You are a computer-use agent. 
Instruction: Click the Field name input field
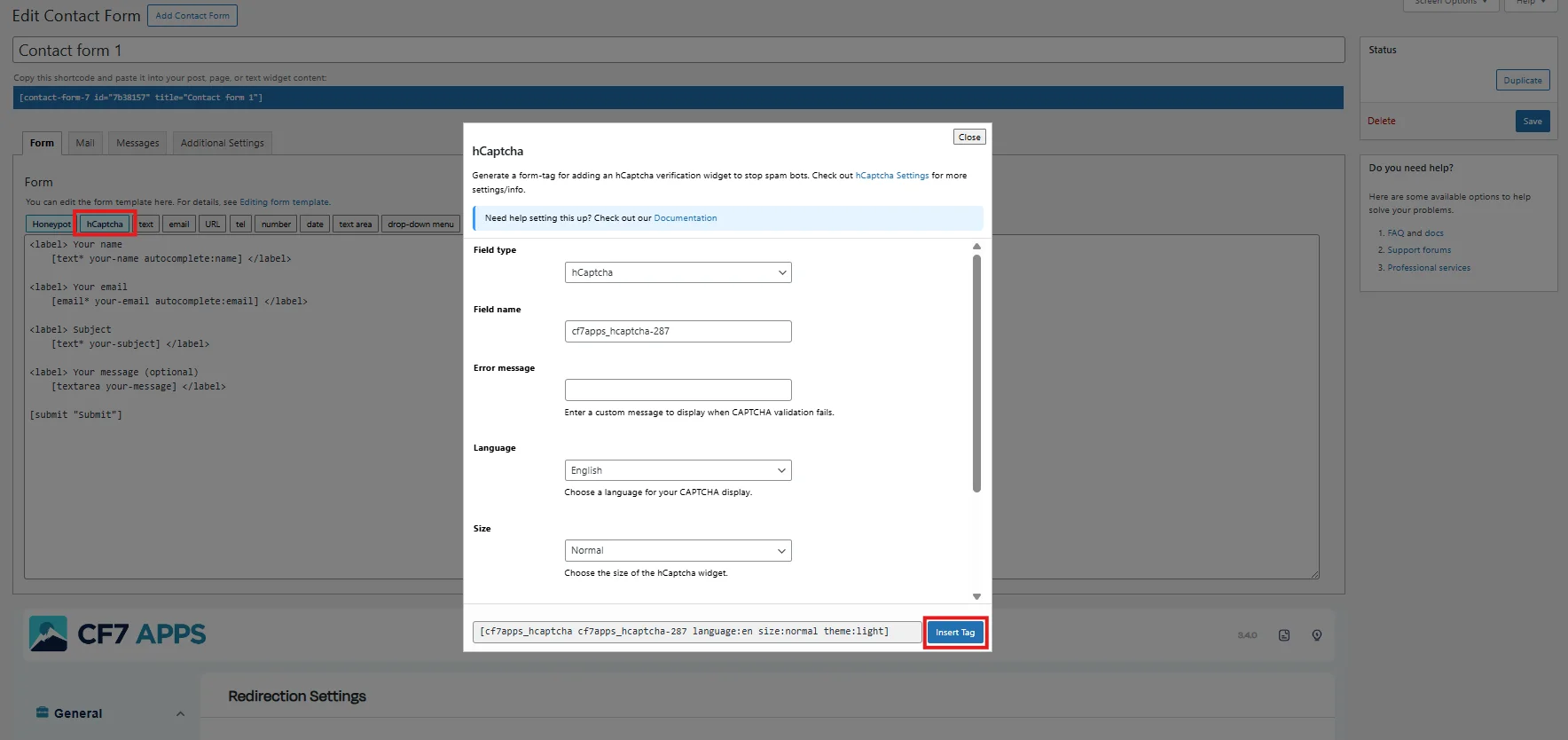[678, 331]
